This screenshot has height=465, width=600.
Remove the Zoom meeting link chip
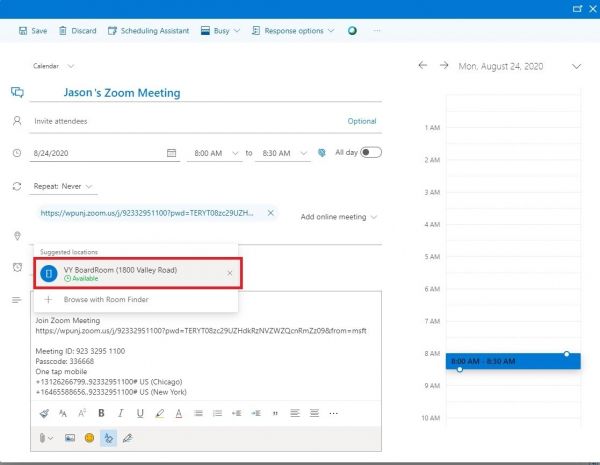[x=270, y=213]
